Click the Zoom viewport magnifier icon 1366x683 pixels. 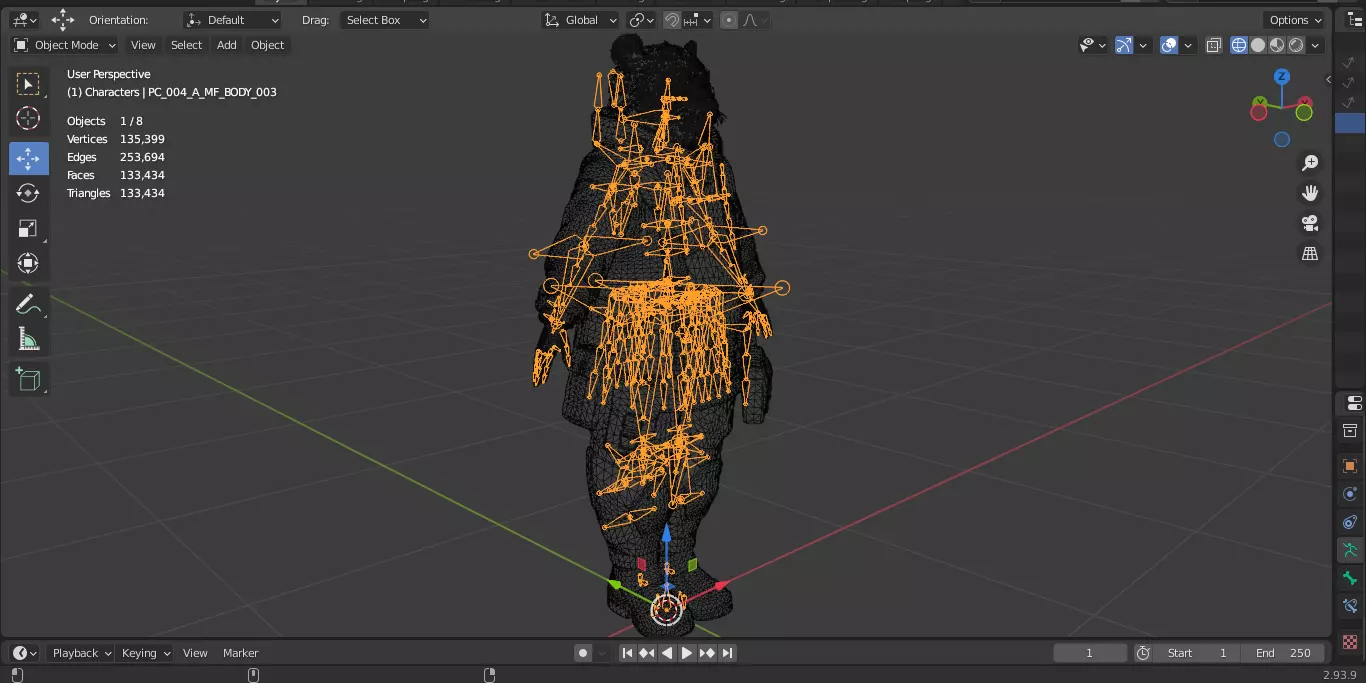tap(1310, 163)
